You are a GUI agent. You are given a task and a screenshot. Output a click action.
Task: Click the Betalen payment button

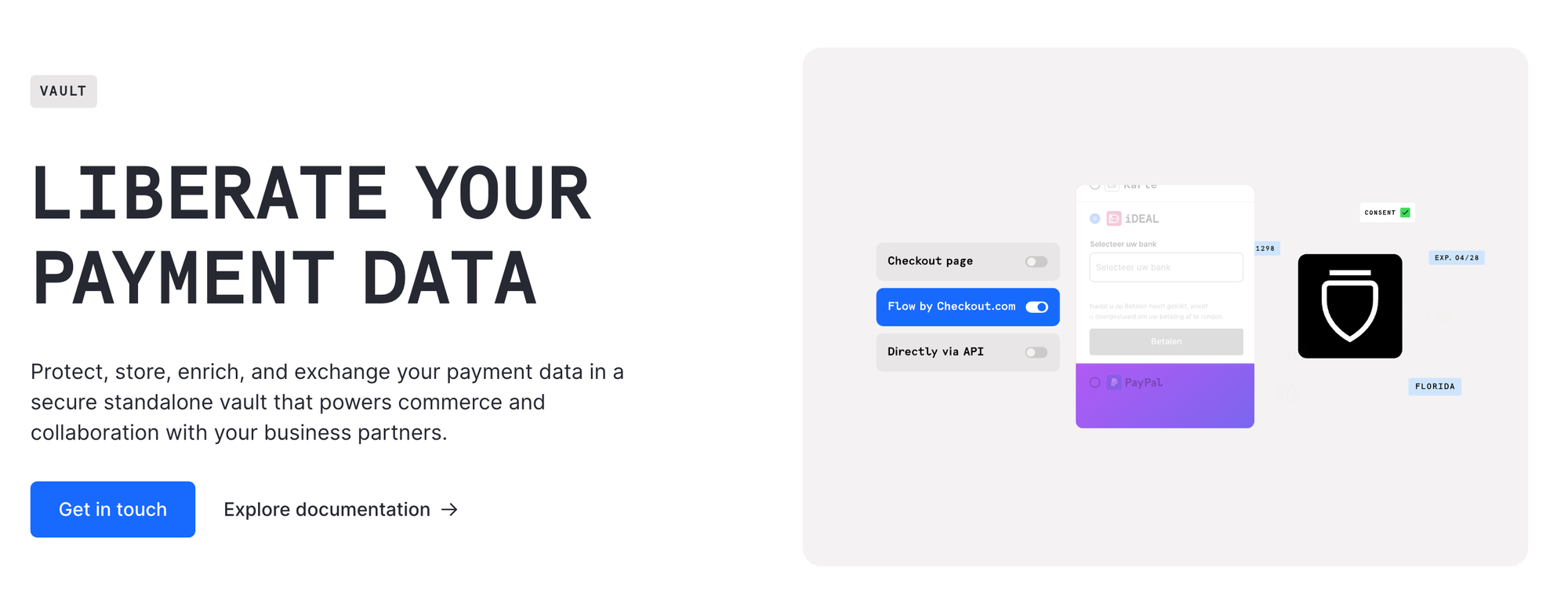click(1166, 341)
